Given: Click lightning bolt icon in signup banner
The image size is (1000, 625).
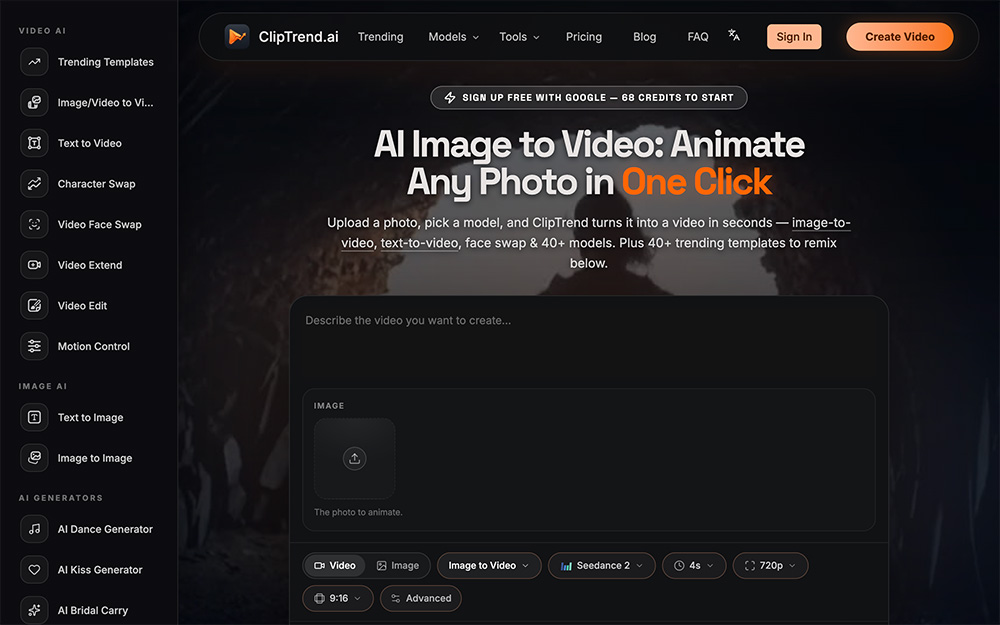Looking at the screenshot, I should point(450,98).
